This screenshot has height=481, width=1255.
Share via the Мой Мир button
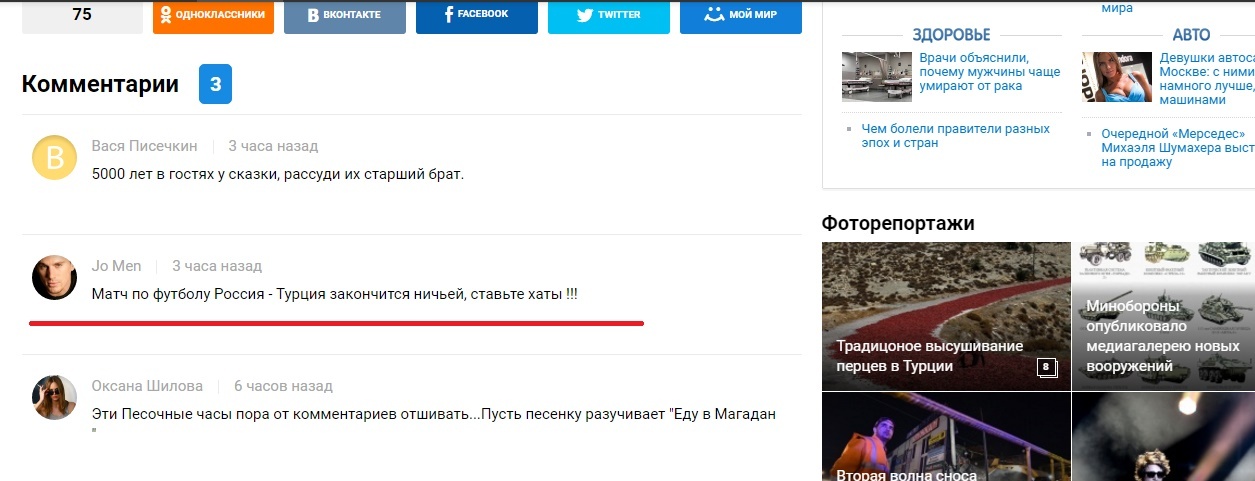click(741, 16)
